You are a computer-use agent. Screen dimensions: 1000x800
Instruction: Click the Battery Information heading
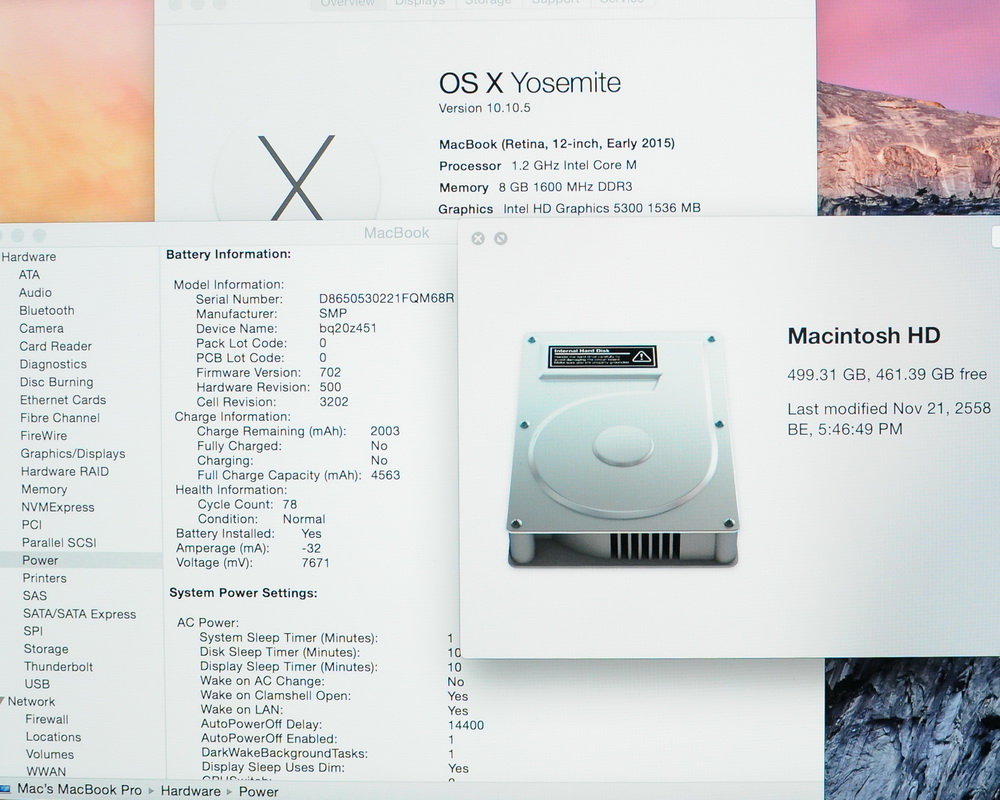pos(228,254)
